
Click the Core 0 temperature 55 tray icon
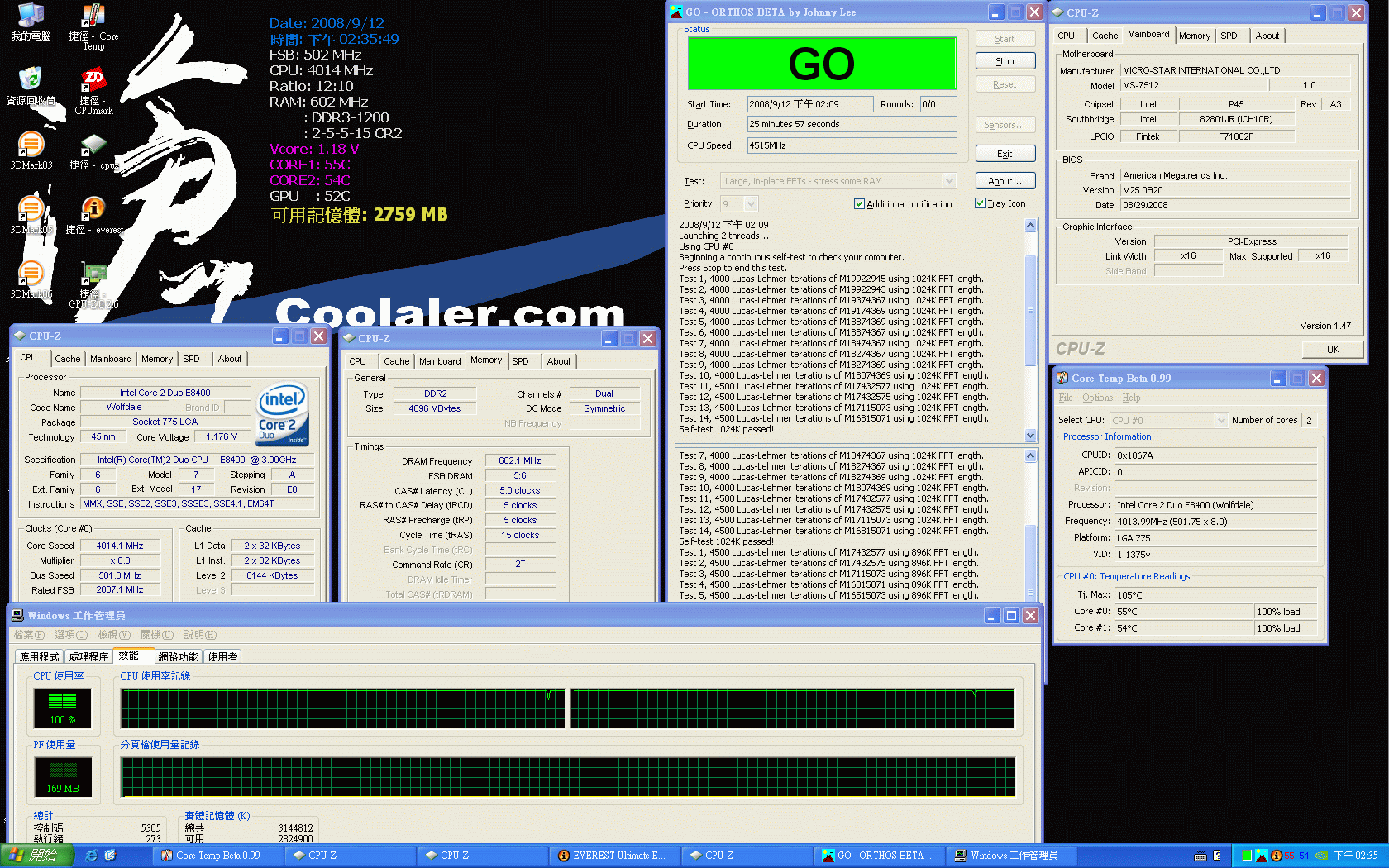point(1289,856)
